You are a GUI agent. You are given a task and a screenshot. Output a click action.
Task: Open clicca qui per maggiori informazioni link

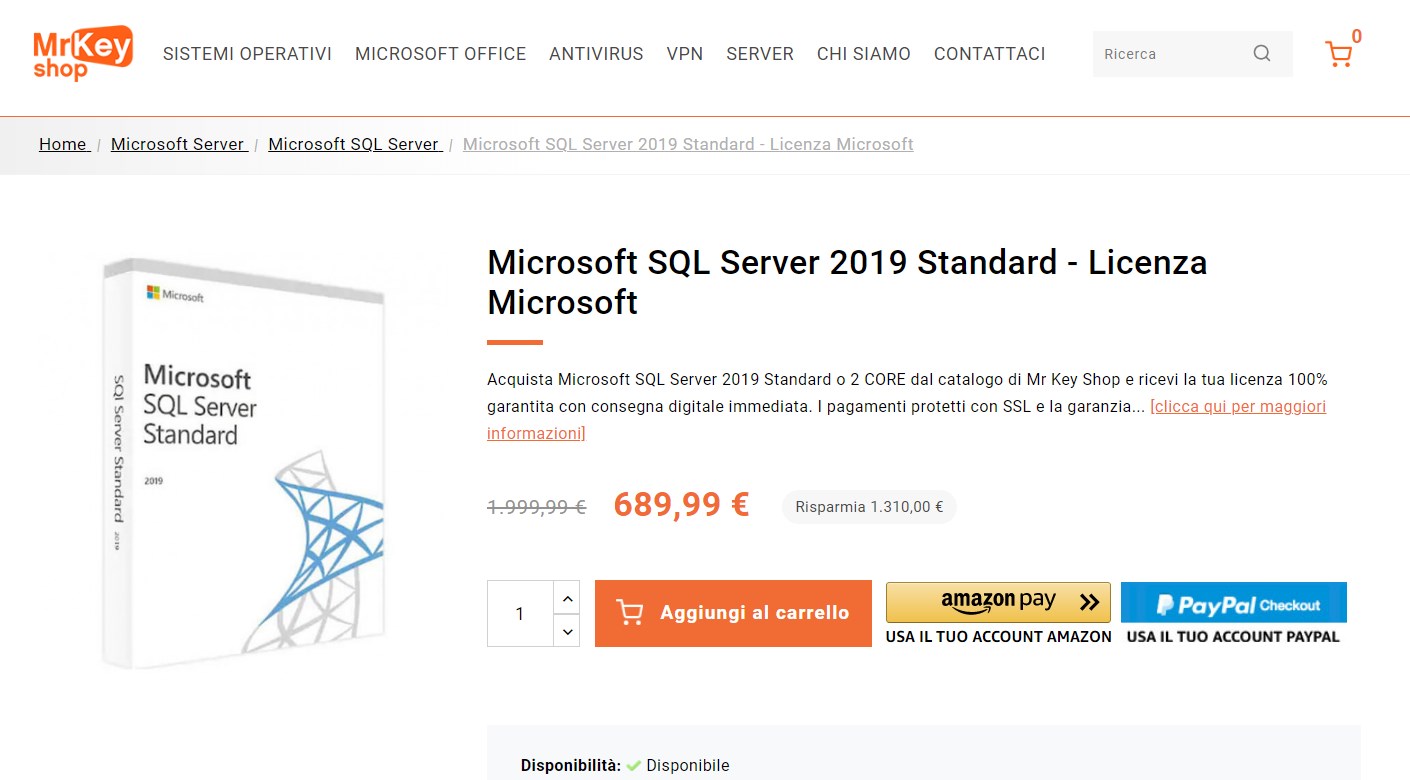1238,406
